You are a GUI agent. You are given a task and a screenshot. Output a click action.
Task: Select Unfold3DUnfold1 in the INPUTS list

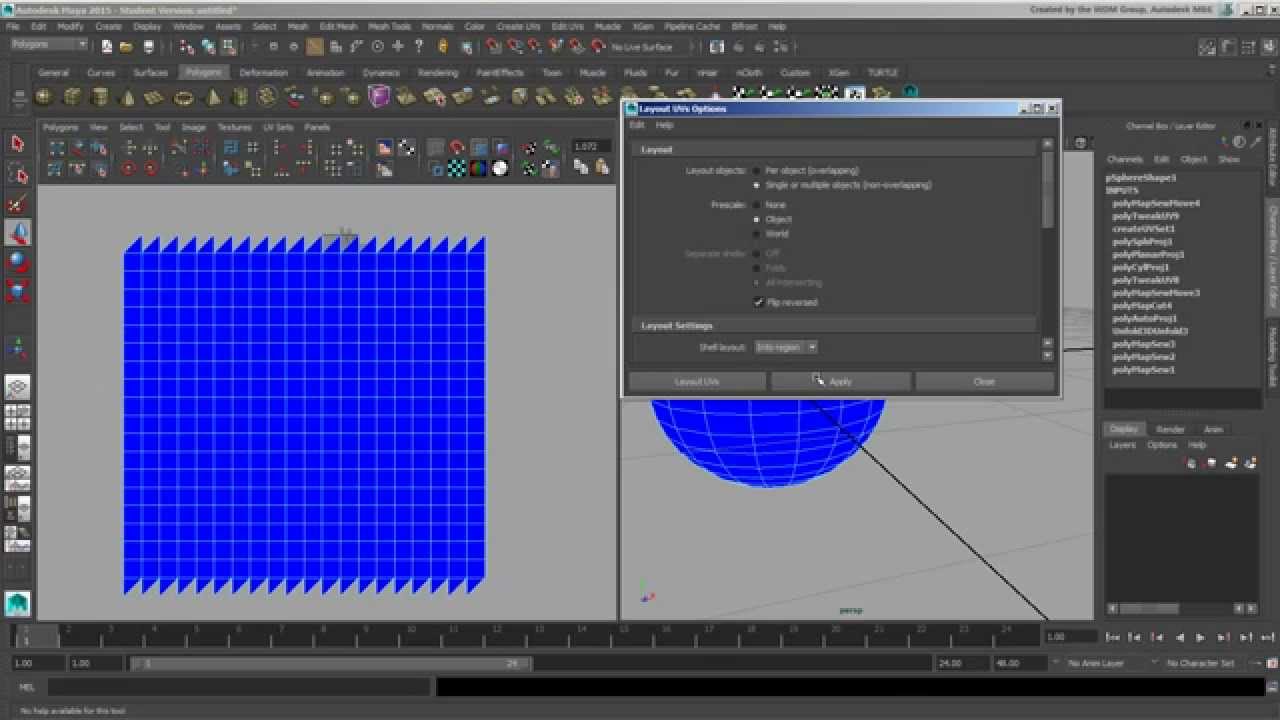click(x=1150, y=331)
